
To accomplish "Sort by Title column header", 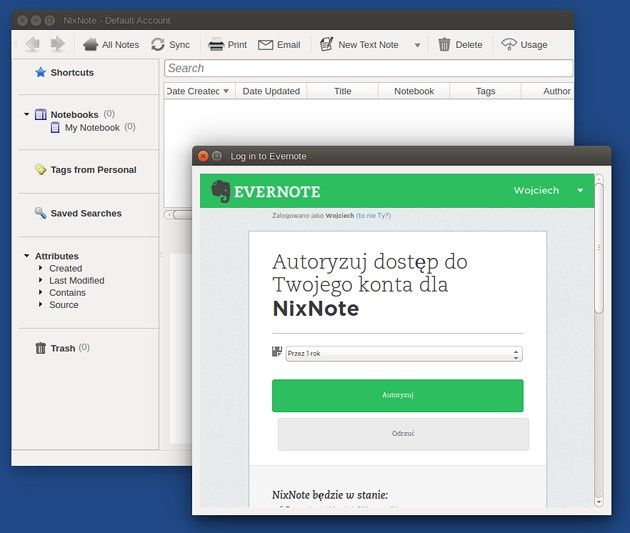I will [x=343, y=91].
